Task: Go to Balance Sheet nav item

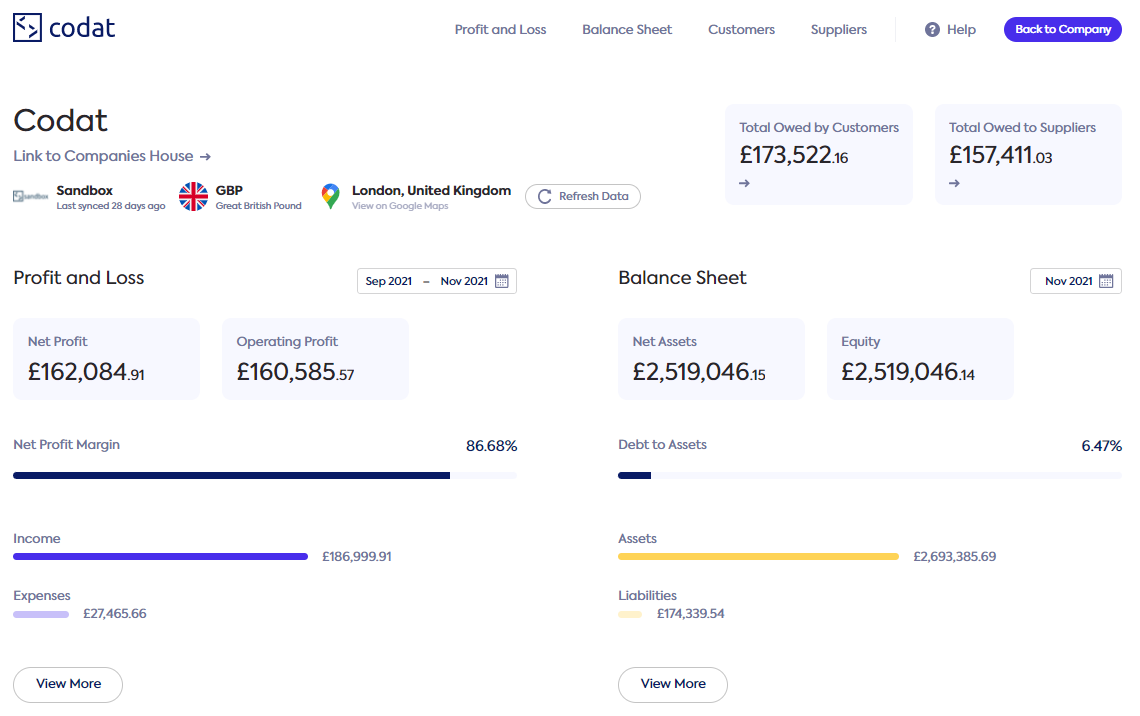Action: coord(627,30)
